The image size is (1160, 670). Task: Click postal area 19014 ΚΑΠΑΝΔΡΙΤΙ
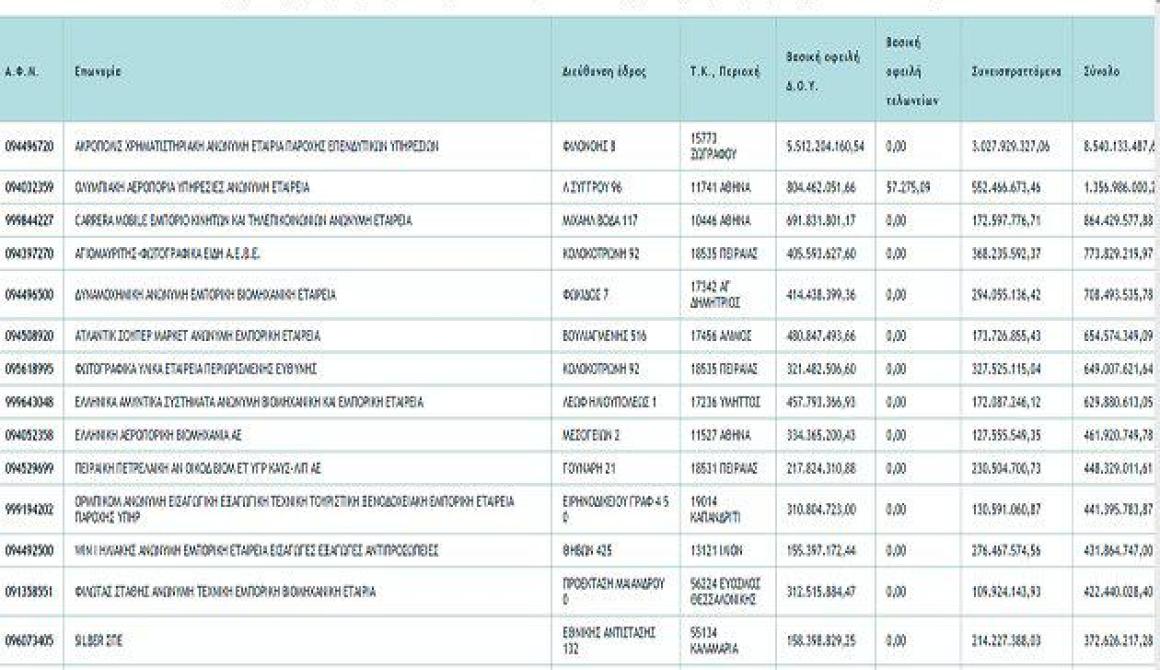pos(715,510)
